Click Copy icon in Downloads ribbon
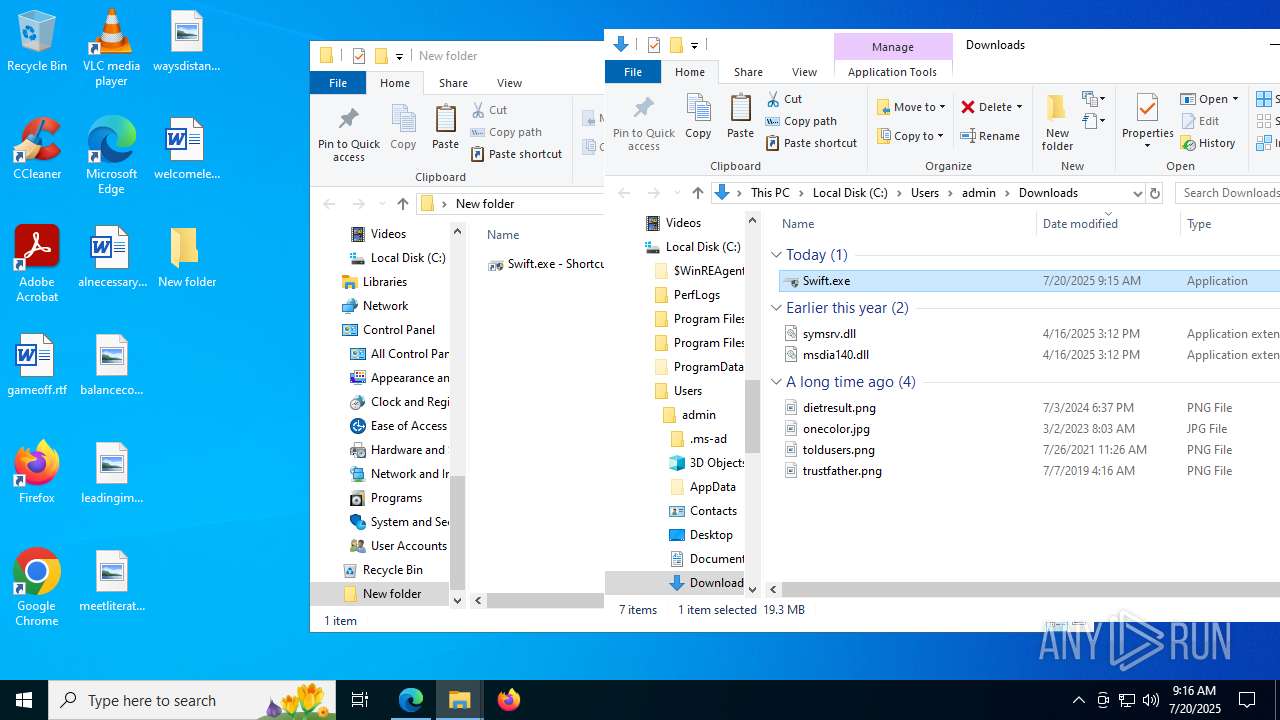Viewport: 1280px width, 720px height. 698,116
